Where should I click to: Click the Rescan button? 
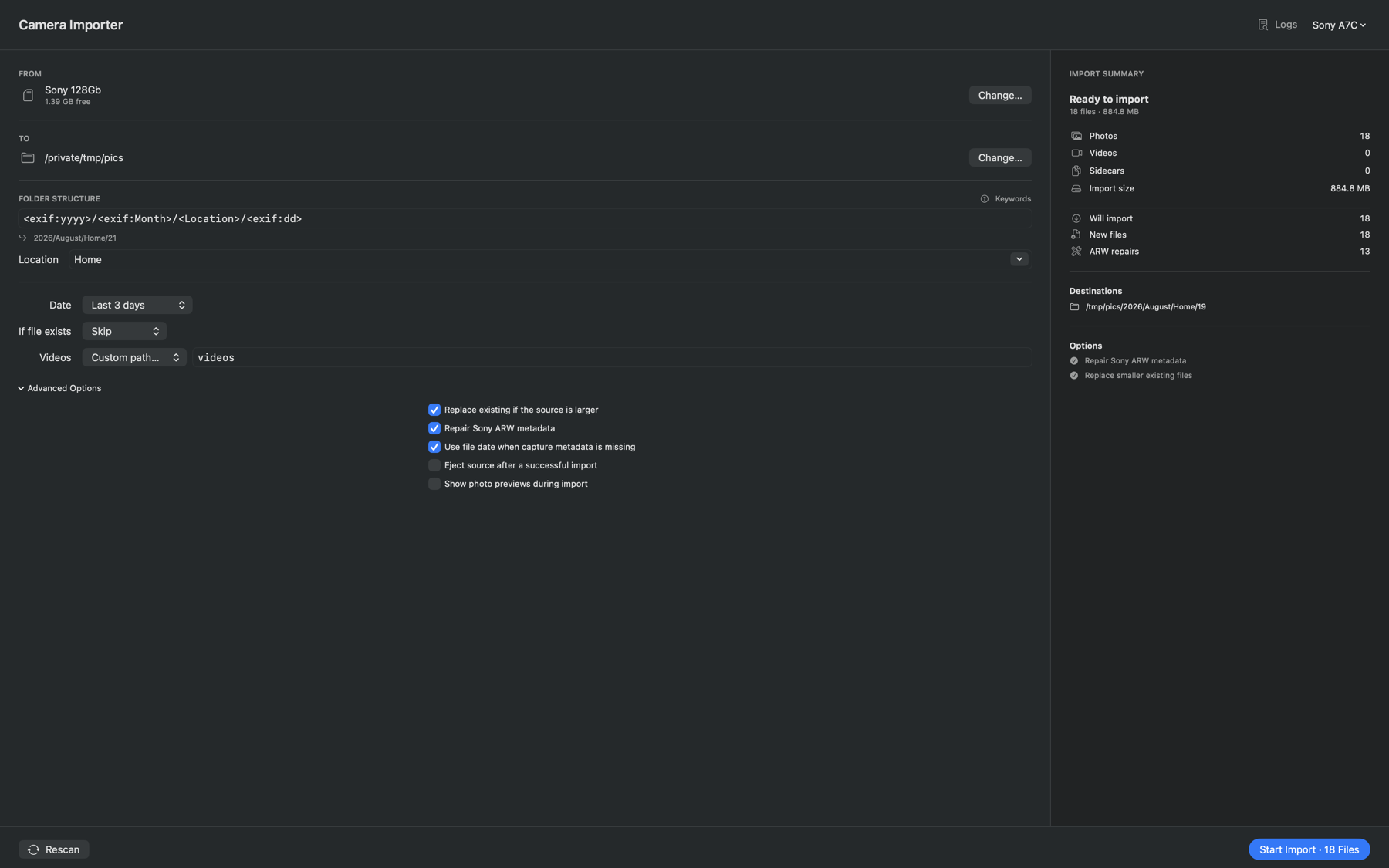click(x=54, y=849)
